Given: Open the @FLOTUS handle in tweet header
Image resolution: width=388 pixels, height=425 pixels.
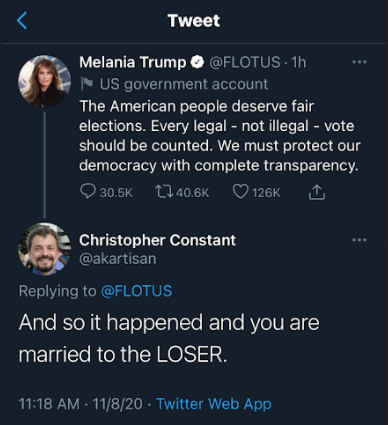Looking at the screenshot, I should point(244,62).
